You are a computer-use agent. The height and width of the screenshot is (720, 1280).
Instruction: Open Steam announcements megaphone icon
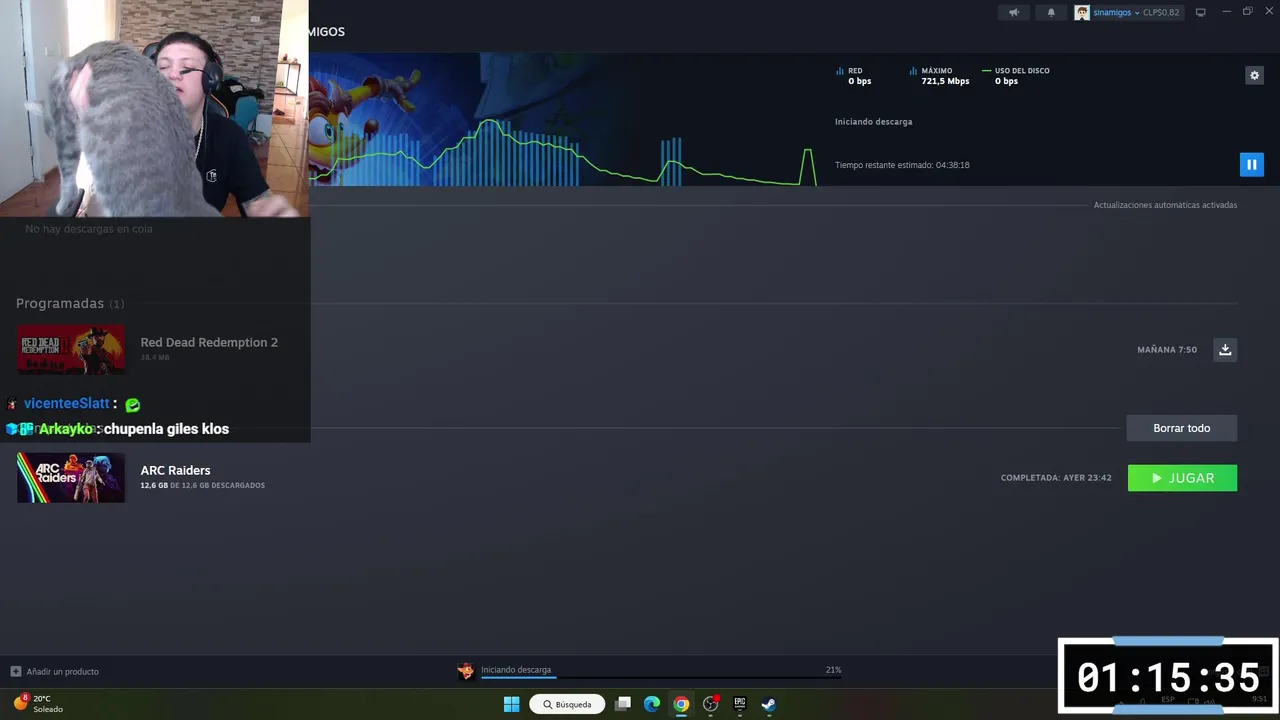click(1014, 12)
